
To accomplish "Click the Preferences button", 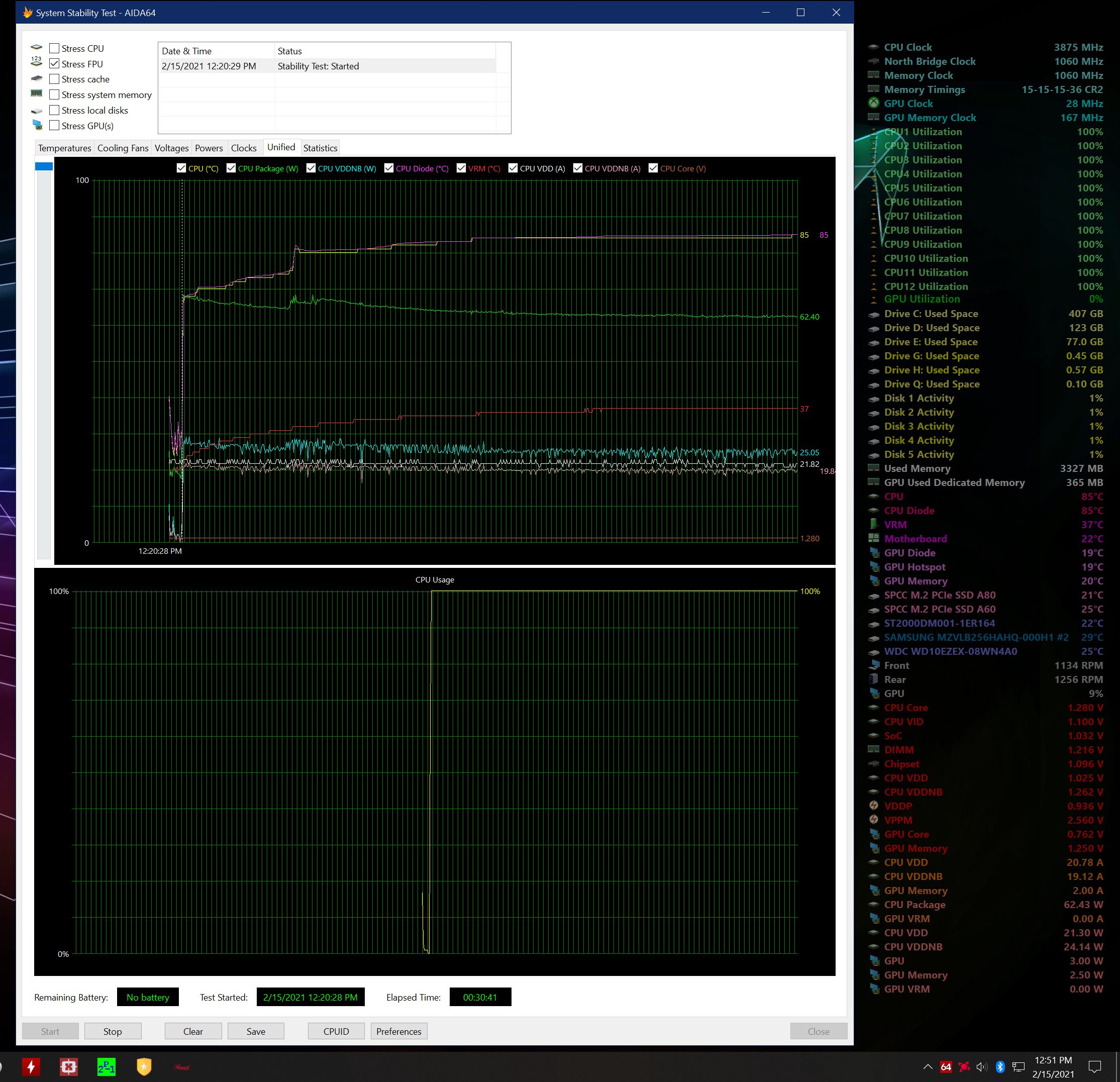I will pyautogui.click(x=398, y=1031).
